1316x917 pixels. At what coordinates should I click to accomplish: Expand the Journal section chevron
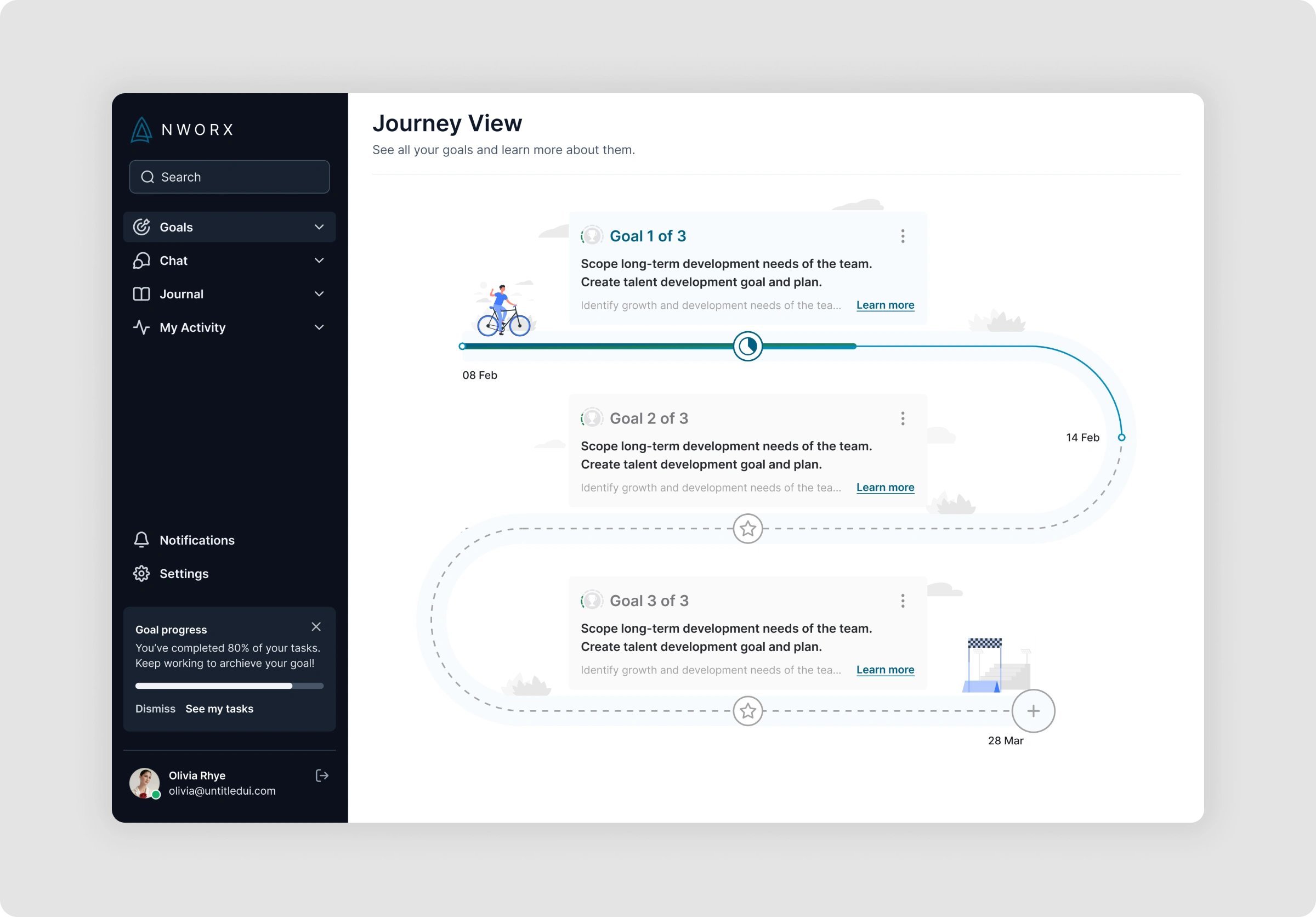tap(319, 294)
